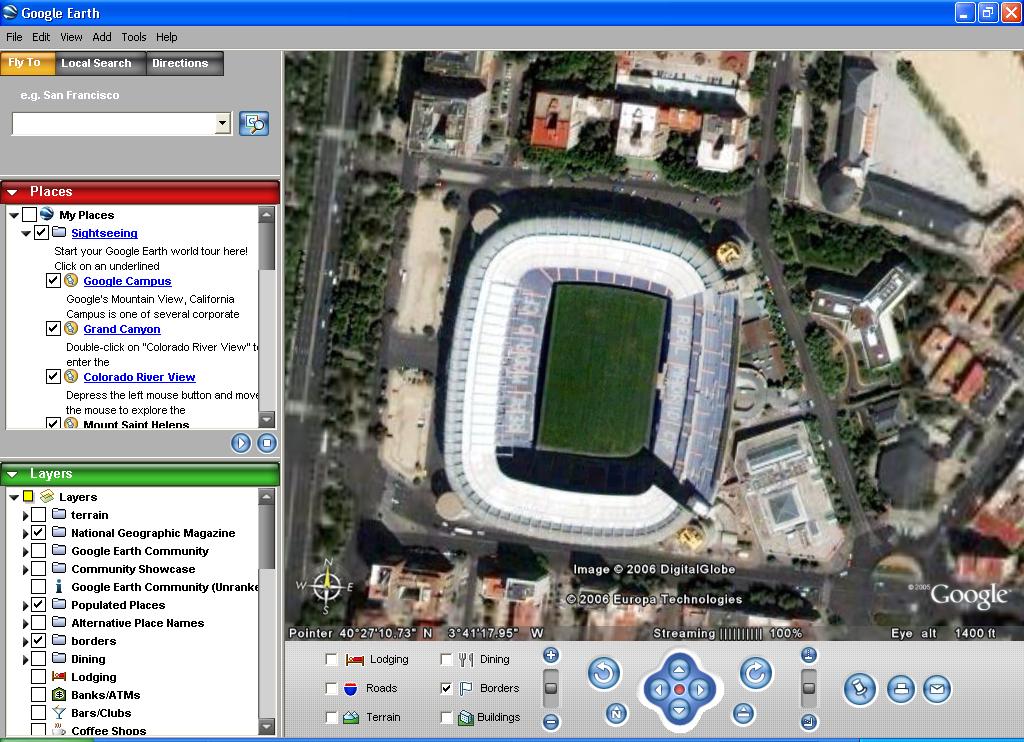Add a placemark with pushpin button
Viewport: 1024px width, 742px height.
click(859, 689)
